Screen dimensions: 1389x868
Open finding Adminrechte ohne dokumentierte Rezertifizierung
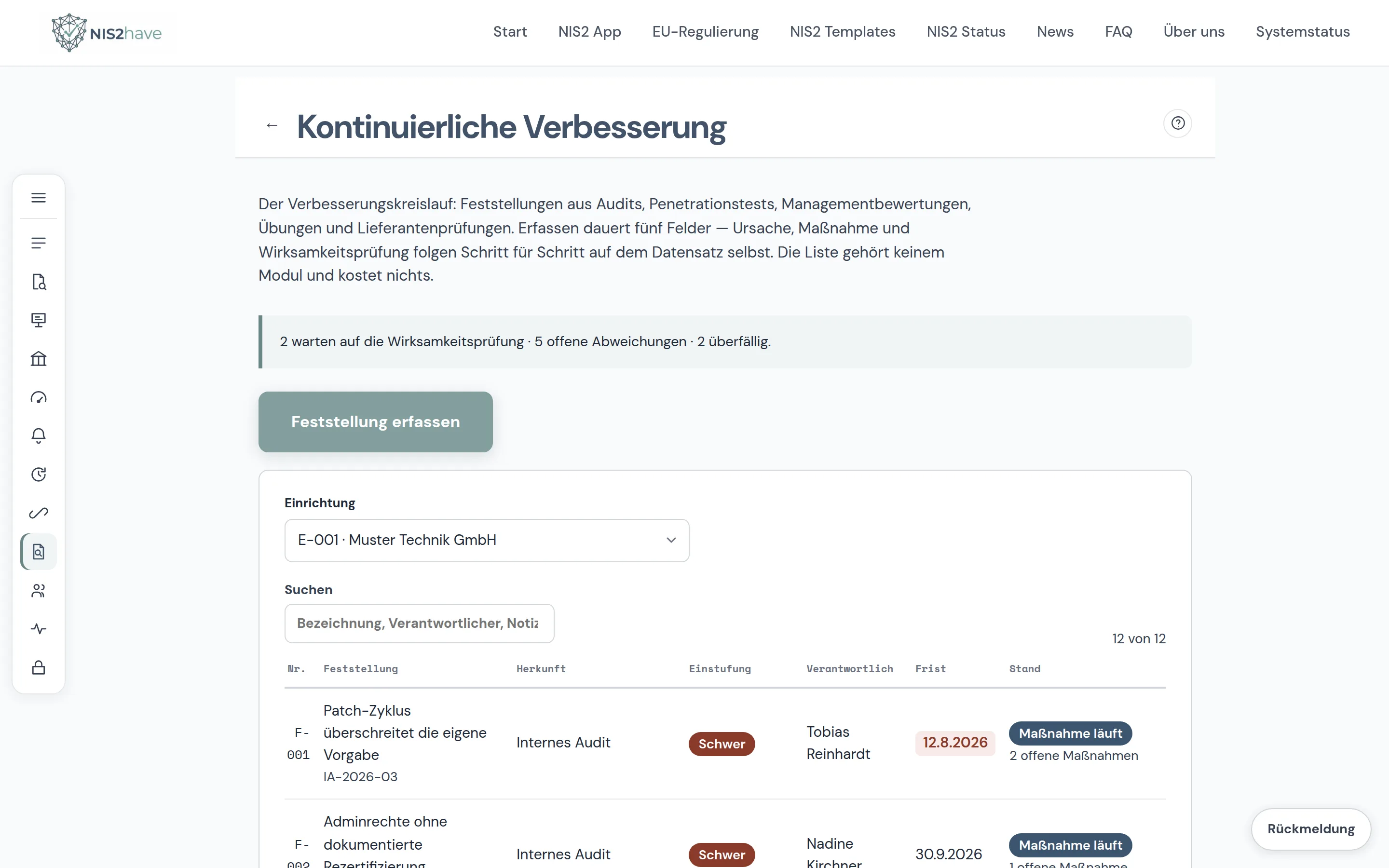(385, 841)
